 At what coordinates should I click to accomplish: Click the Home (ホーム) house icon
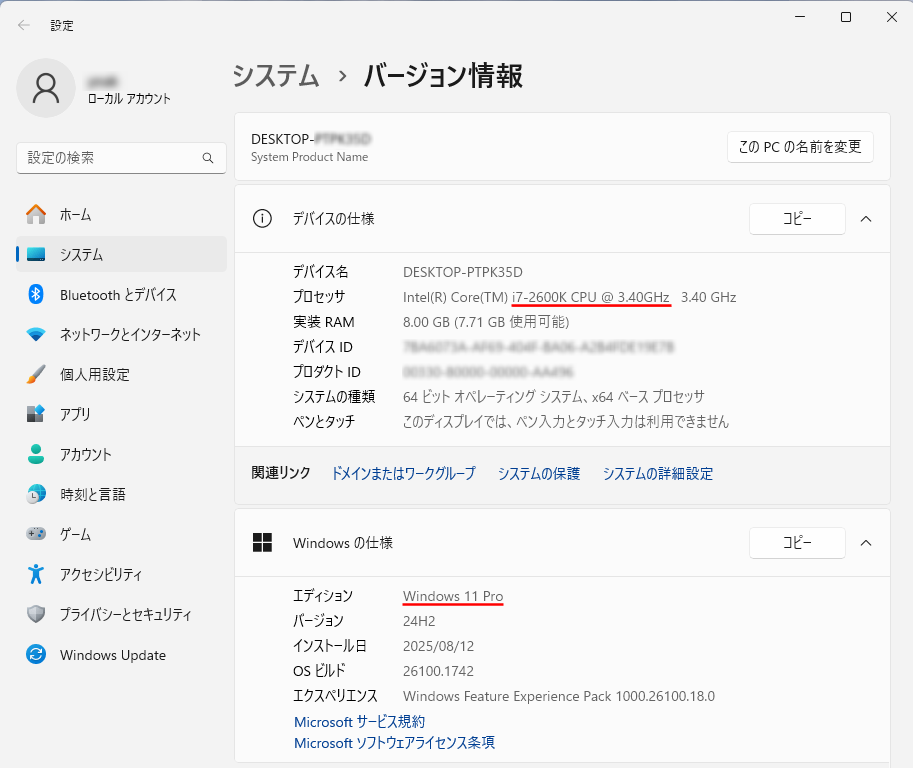36,214
